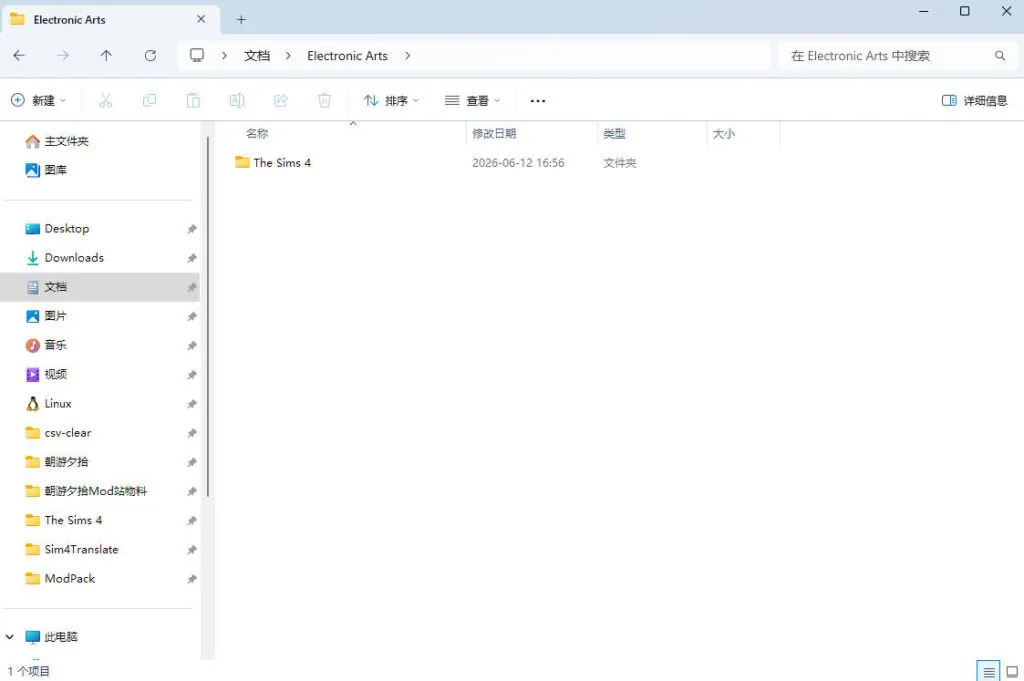Screen dimensions: 1024x681
Task: Open 图片 in the sidebar
Action: click(x=56, y=316)
